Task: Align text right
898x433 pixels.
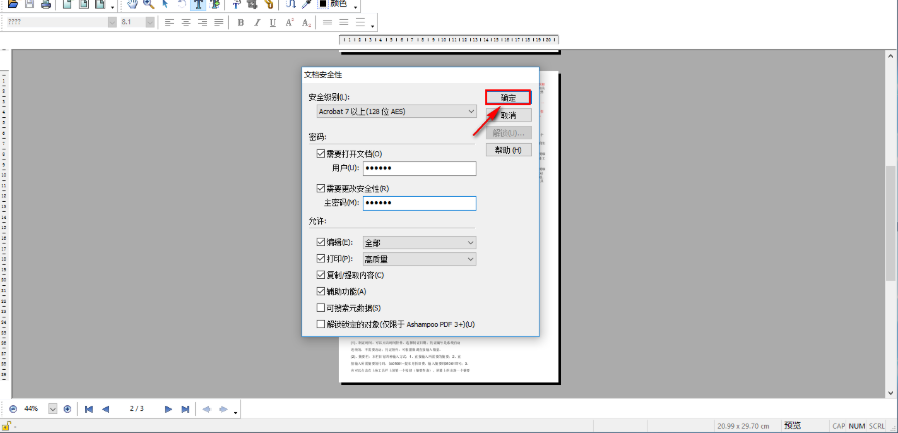Action: (x=202, y=22)
